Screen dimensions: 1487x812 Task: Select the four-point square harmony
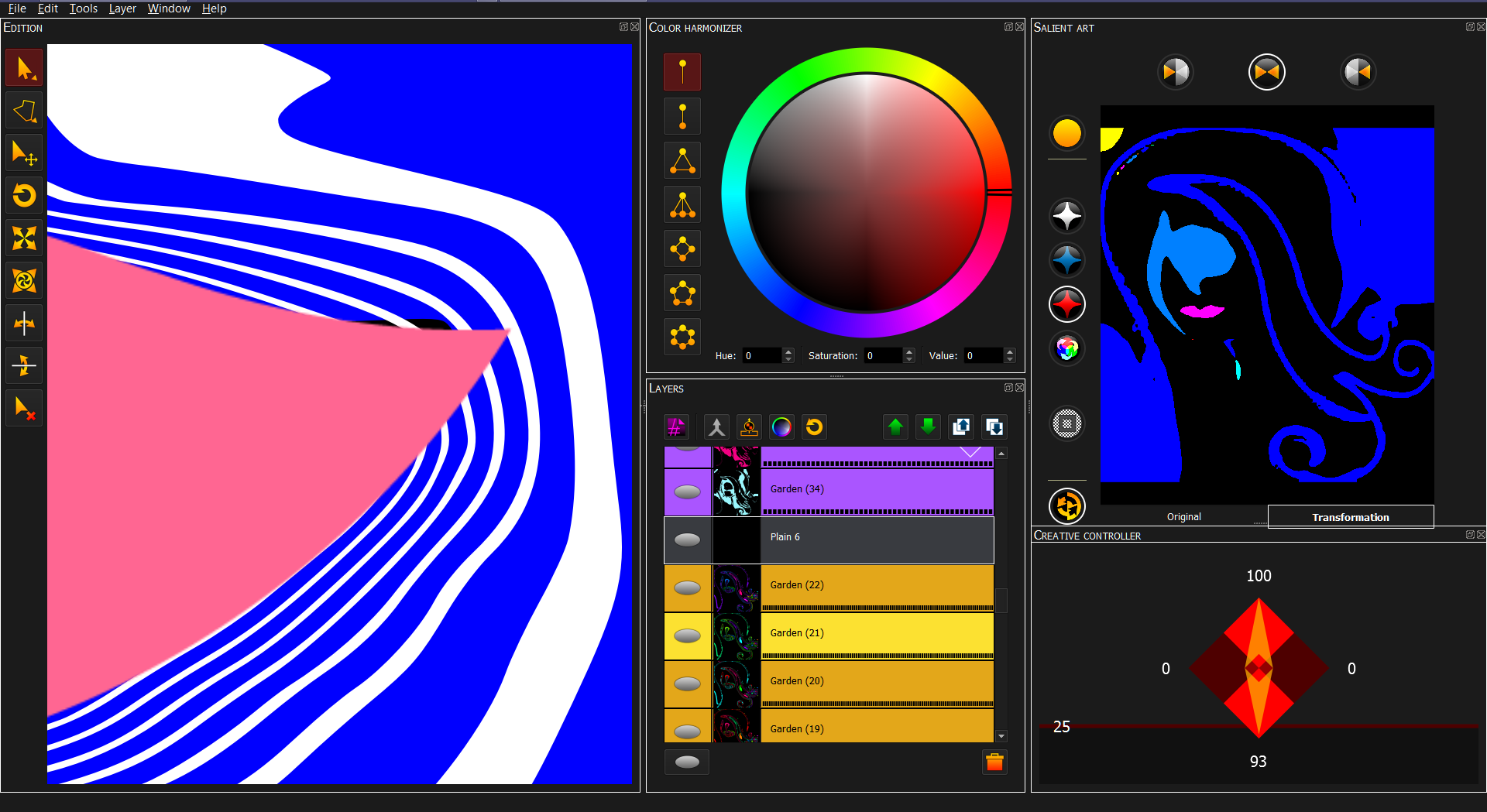[x=682, y=248]
